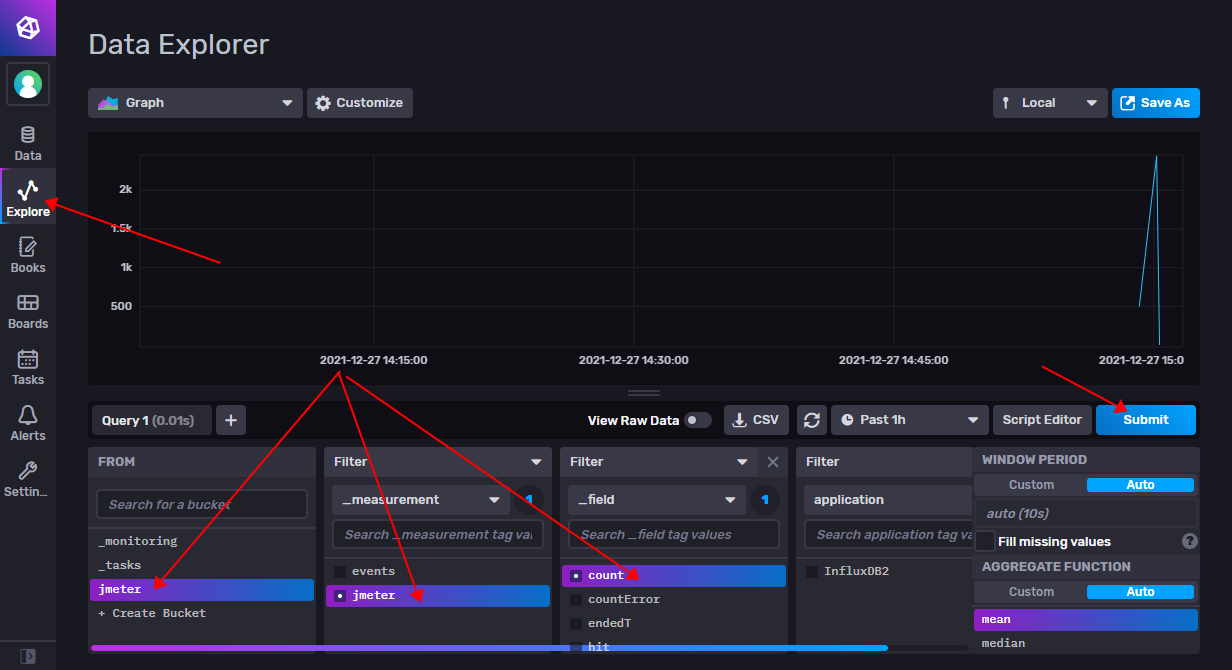1232x670 pixels.
Task: Click the _measurement tag values search field
Action: (437, 534)
